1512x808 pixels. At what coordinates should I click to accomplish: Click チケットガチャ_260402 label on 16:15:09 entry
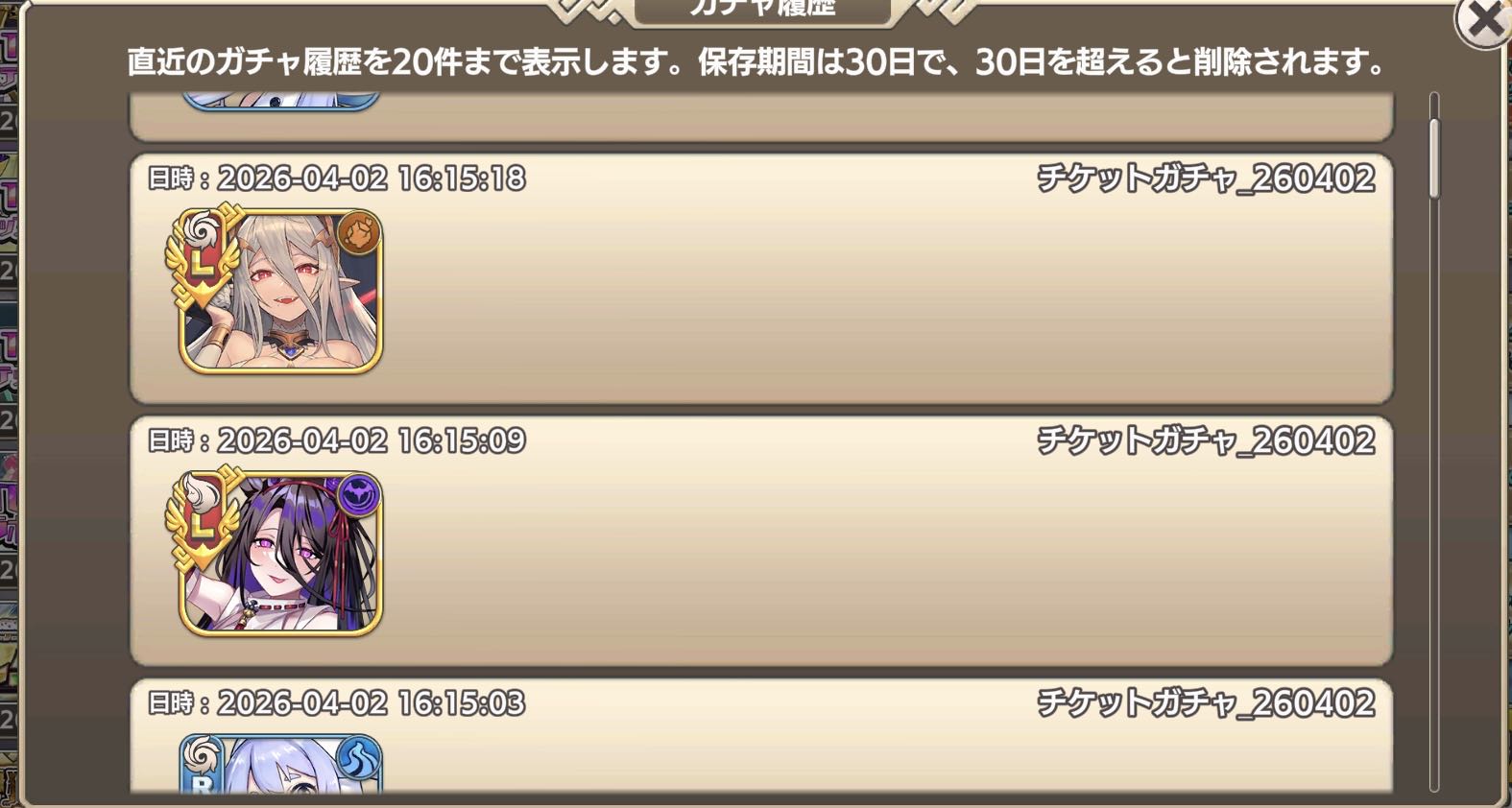(1206, 440)
